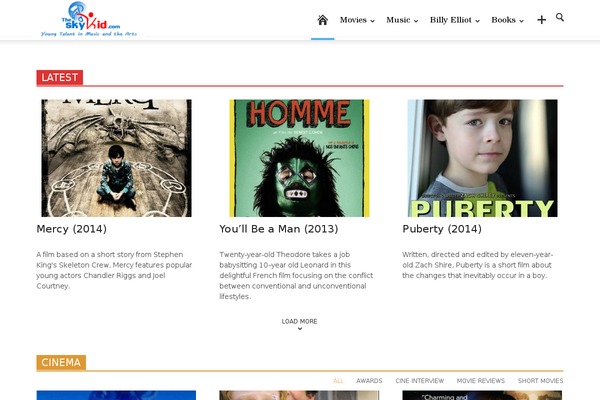
Task: Click the red Latest section heading
Action: coord(60,78)
